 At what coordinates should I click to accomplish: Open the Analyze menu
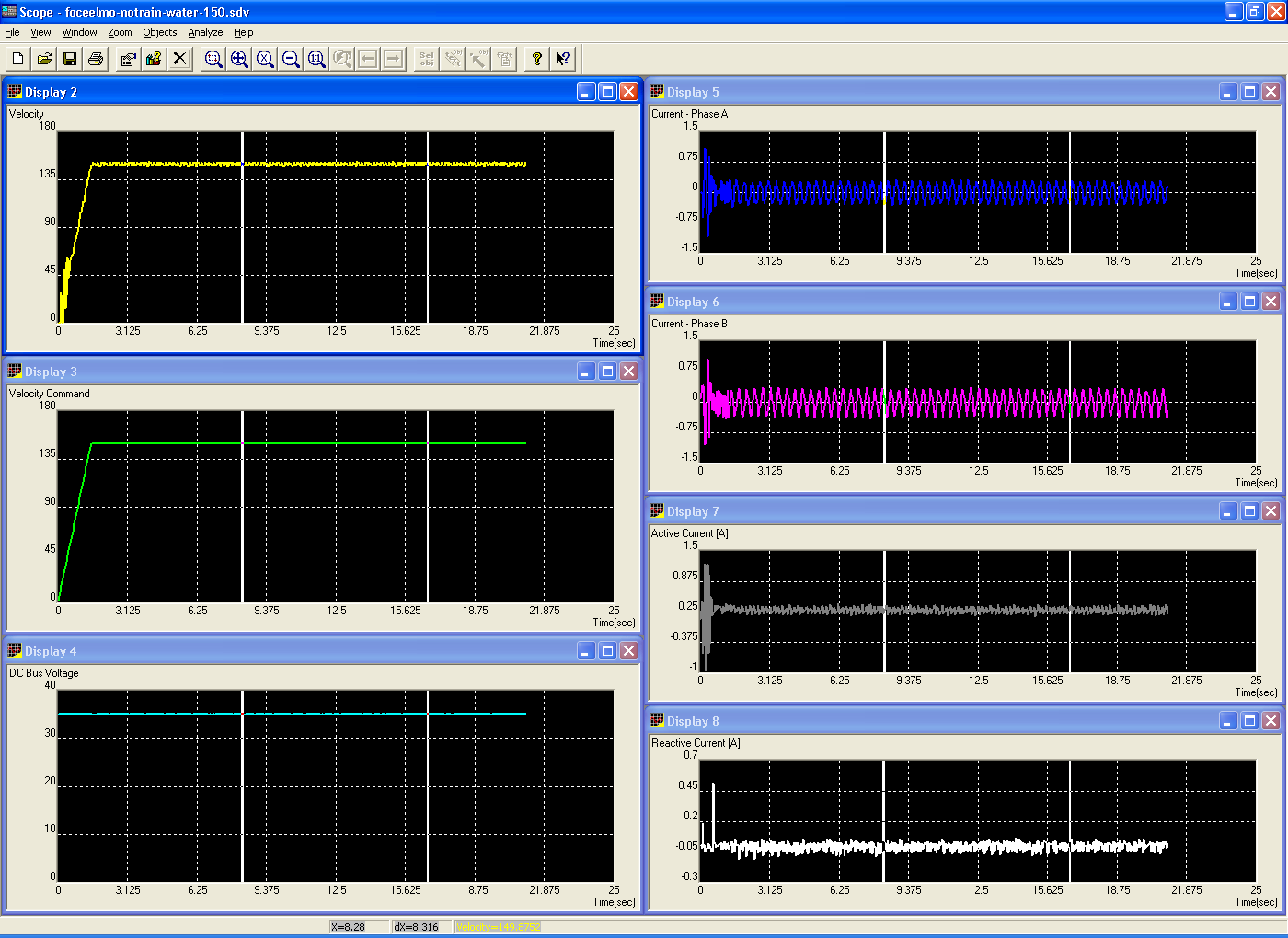tap(205, 32)
